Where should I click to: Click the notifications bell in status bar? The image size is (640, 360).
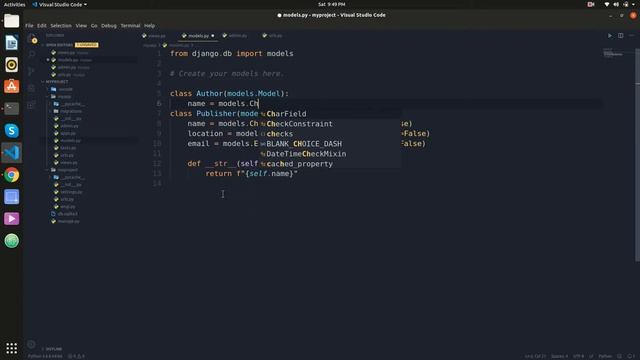[631, 356]
